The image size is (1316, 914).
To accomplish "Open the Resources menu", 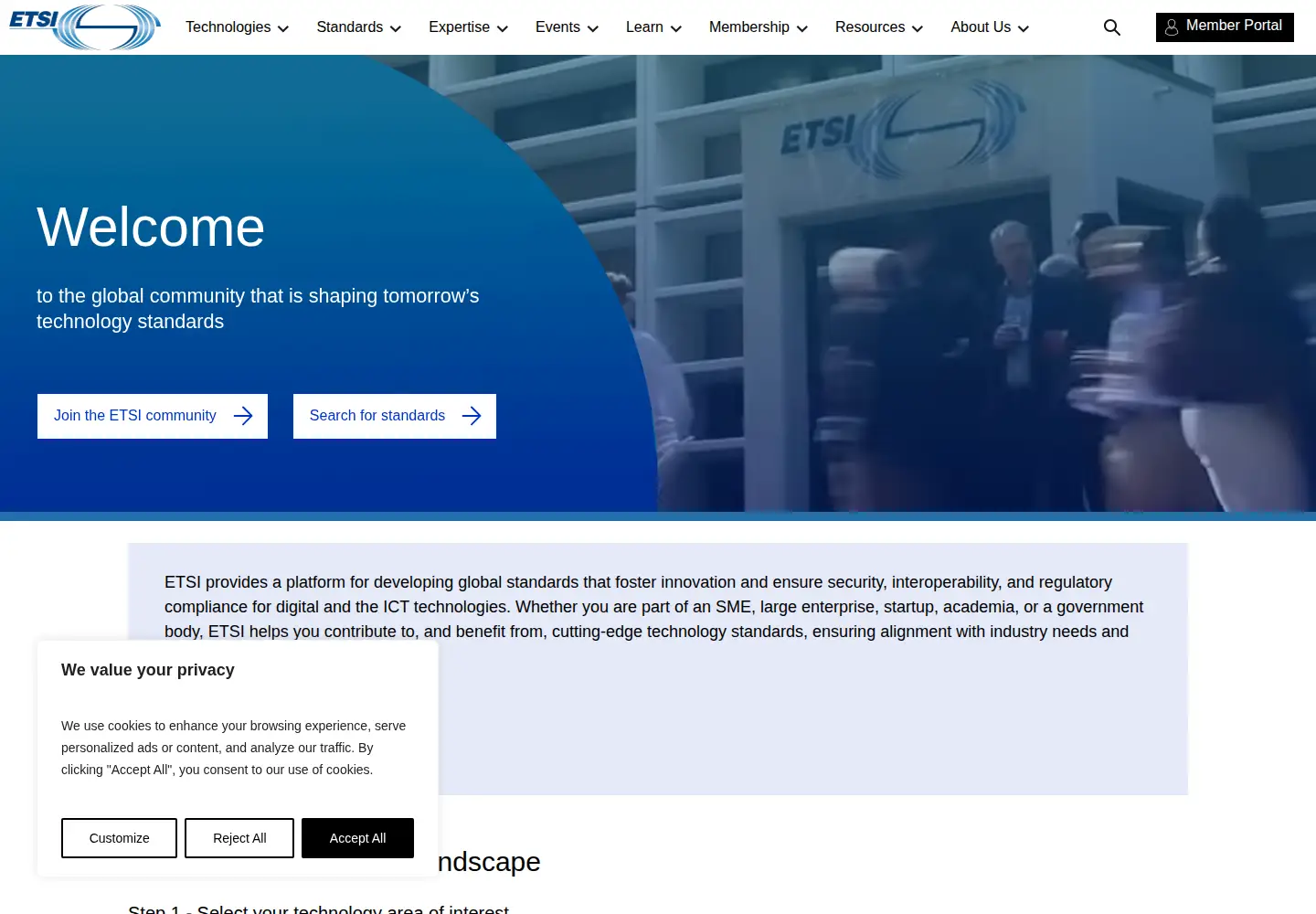I will coord(879,27).
